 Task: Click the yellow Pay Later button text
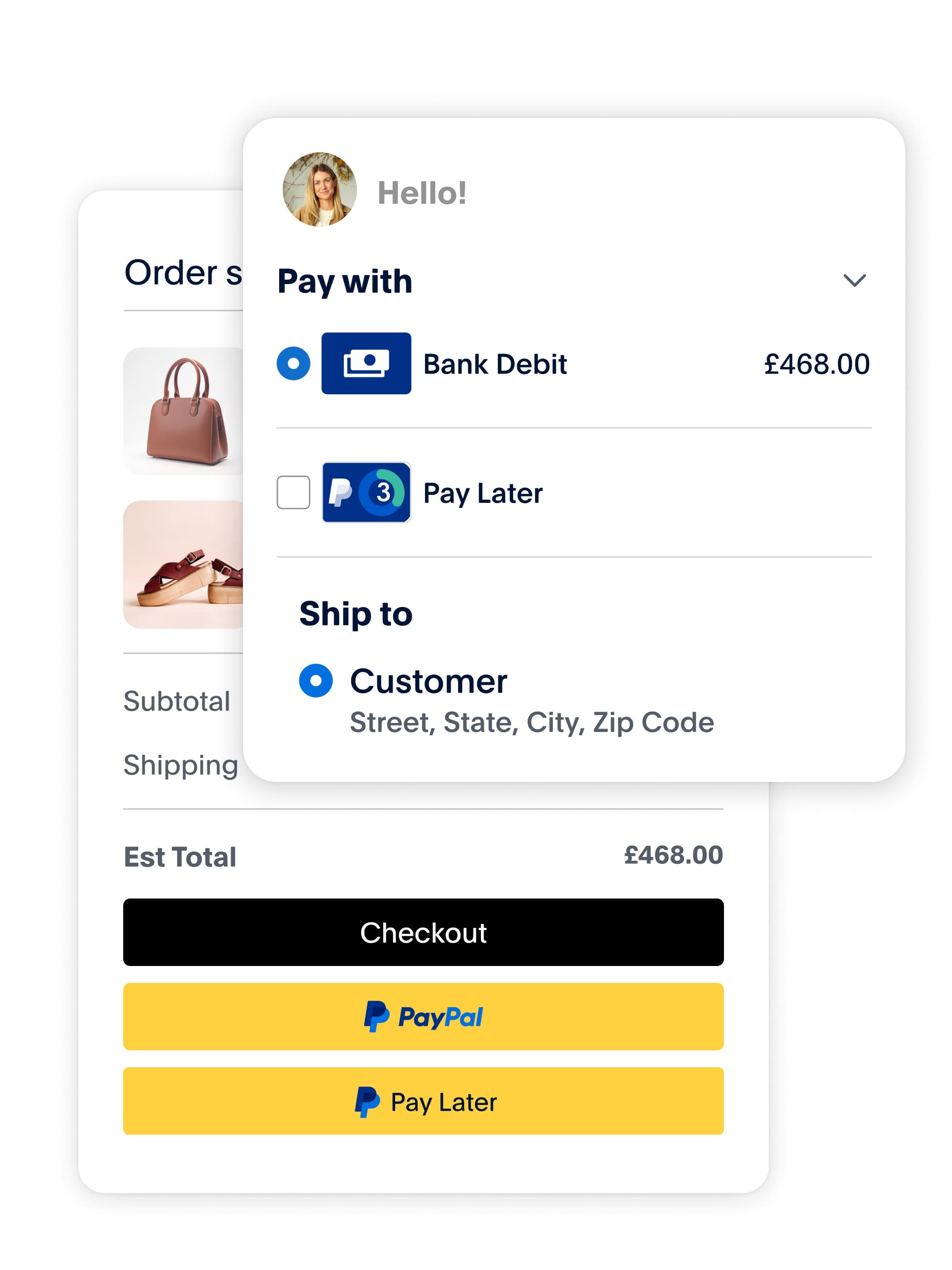pyautogui.click(x=443, y=1102)
